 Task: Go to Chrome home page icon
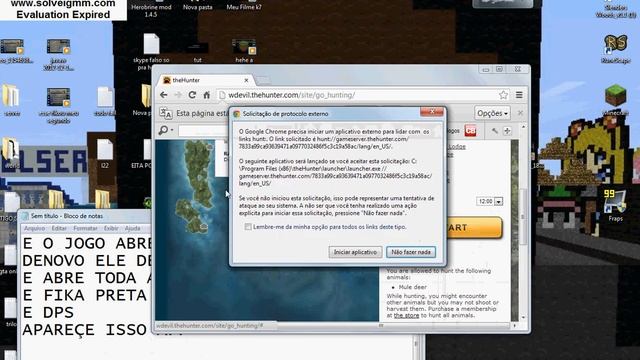207,95
